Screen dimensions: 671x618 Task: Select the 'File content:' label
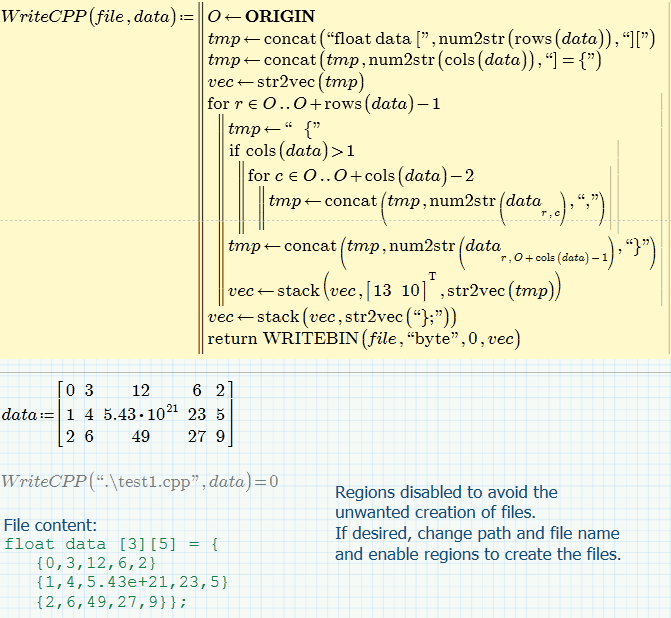(x=50, y=525)
